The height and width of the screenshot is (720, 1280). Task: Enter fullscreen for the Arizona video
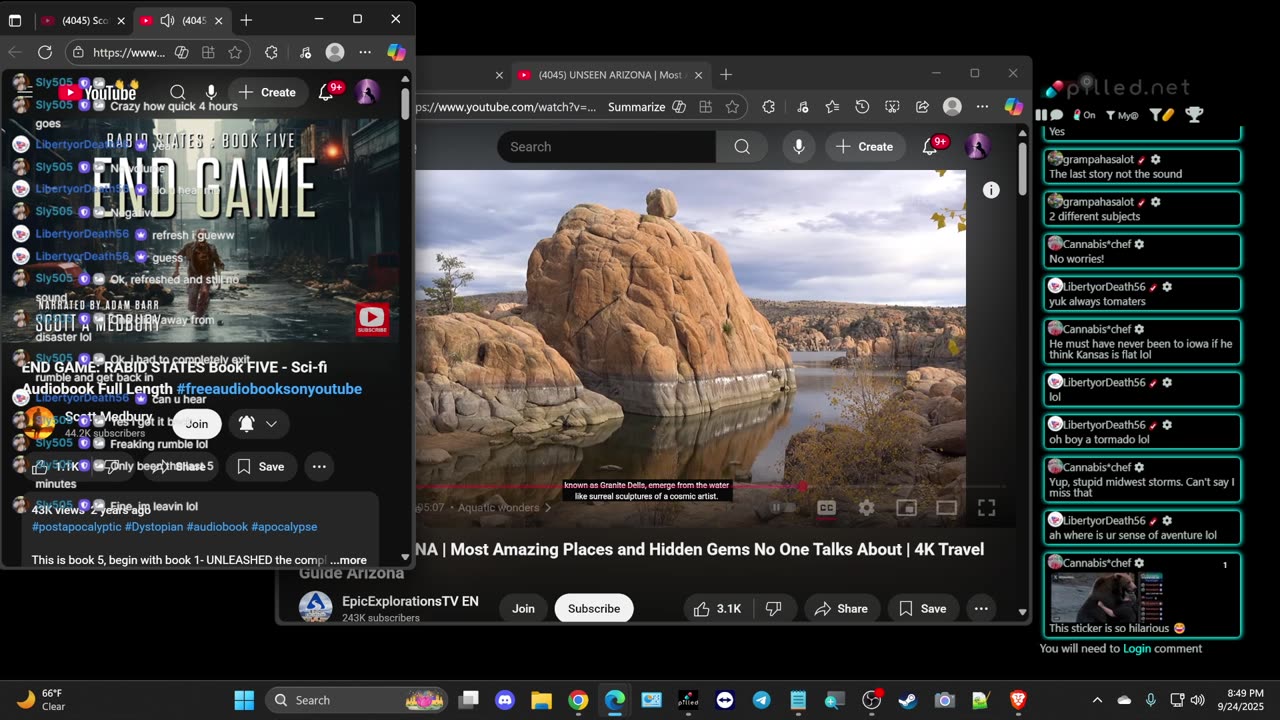tap(986, 508)
